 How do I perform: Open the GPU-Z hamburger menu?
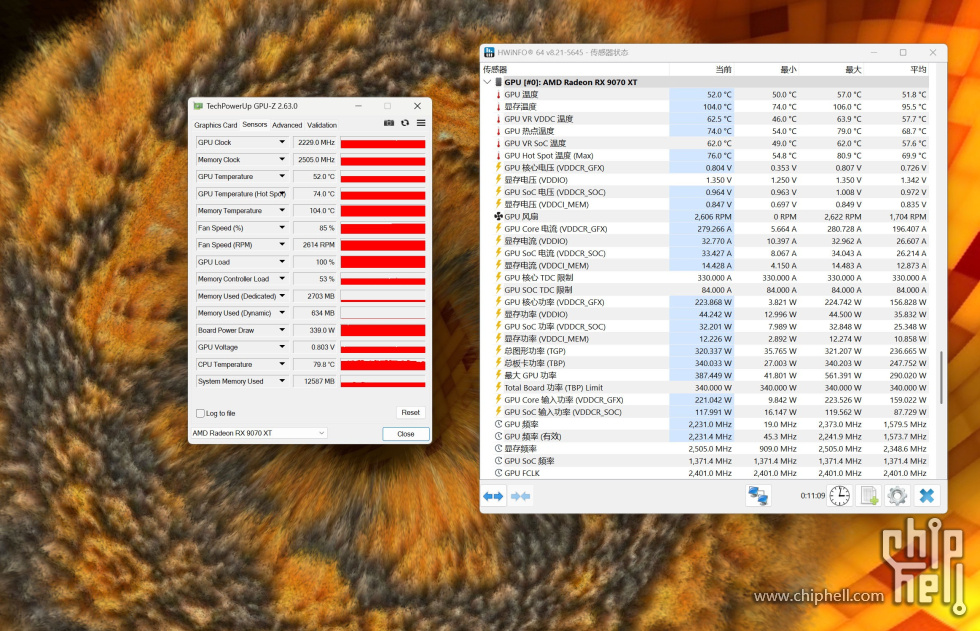(421, 123)
